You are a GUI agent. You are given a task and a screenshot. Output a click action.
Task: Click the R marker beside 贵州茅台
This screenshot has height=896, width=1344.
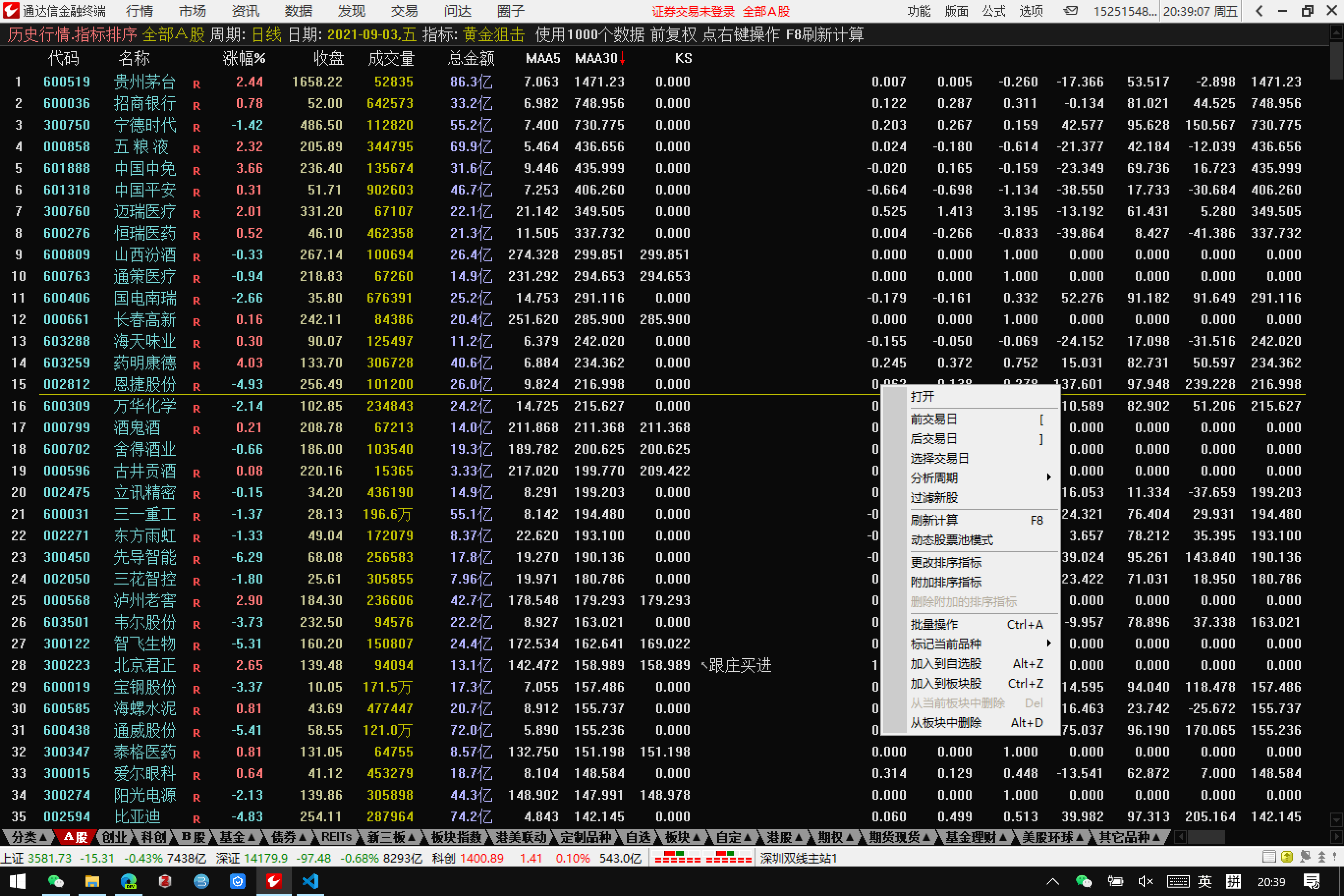click(196, 84)
